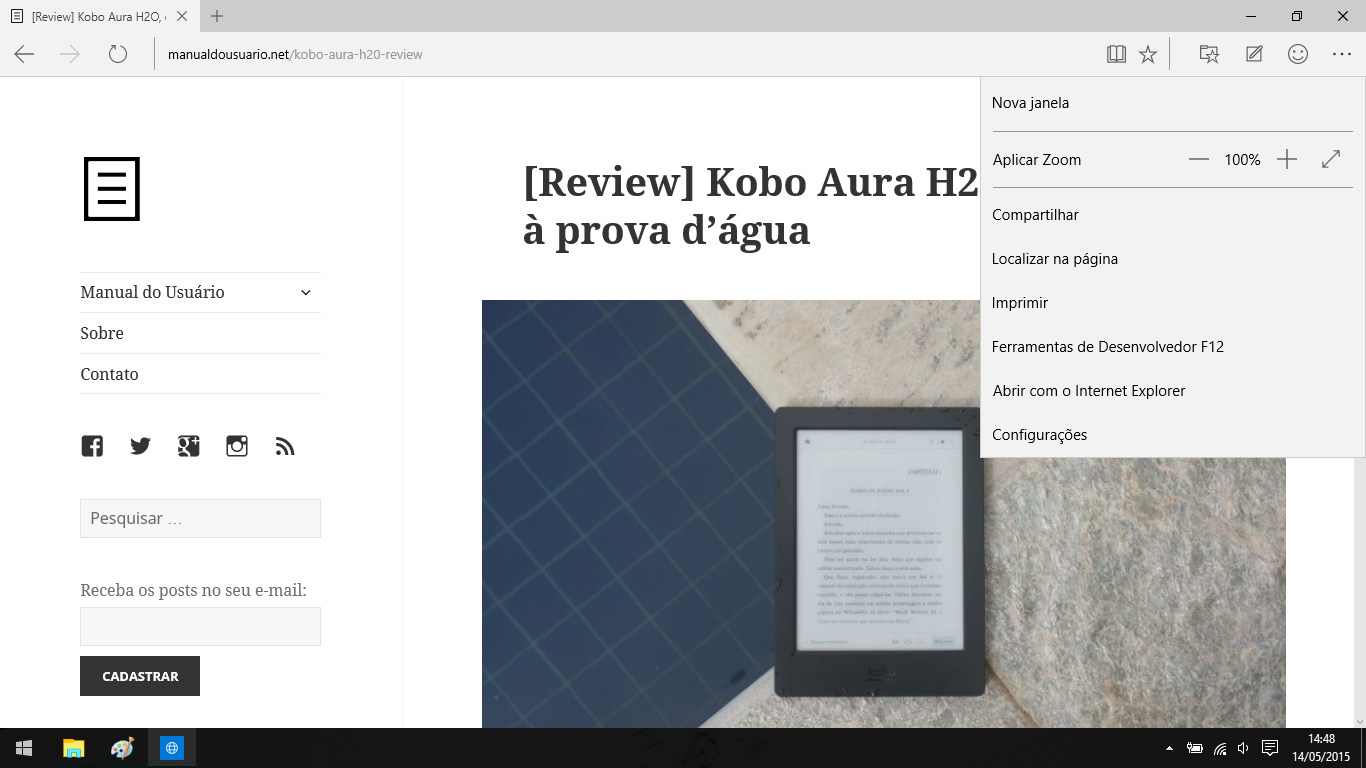The image size is (1366, 768).
Task: Open the RSS feed icon
Action: pos(285,446)
